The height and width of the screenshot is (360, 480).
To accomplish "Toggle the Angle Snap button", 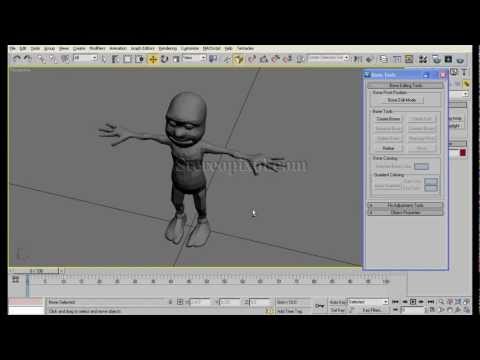I will point(264,59).
